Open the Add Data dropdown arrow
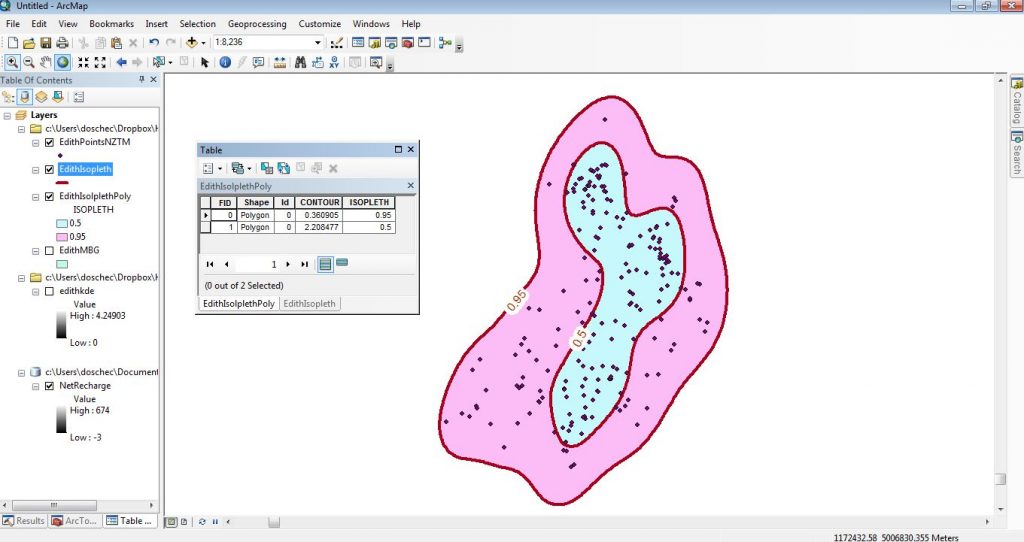 coord(203,42)
